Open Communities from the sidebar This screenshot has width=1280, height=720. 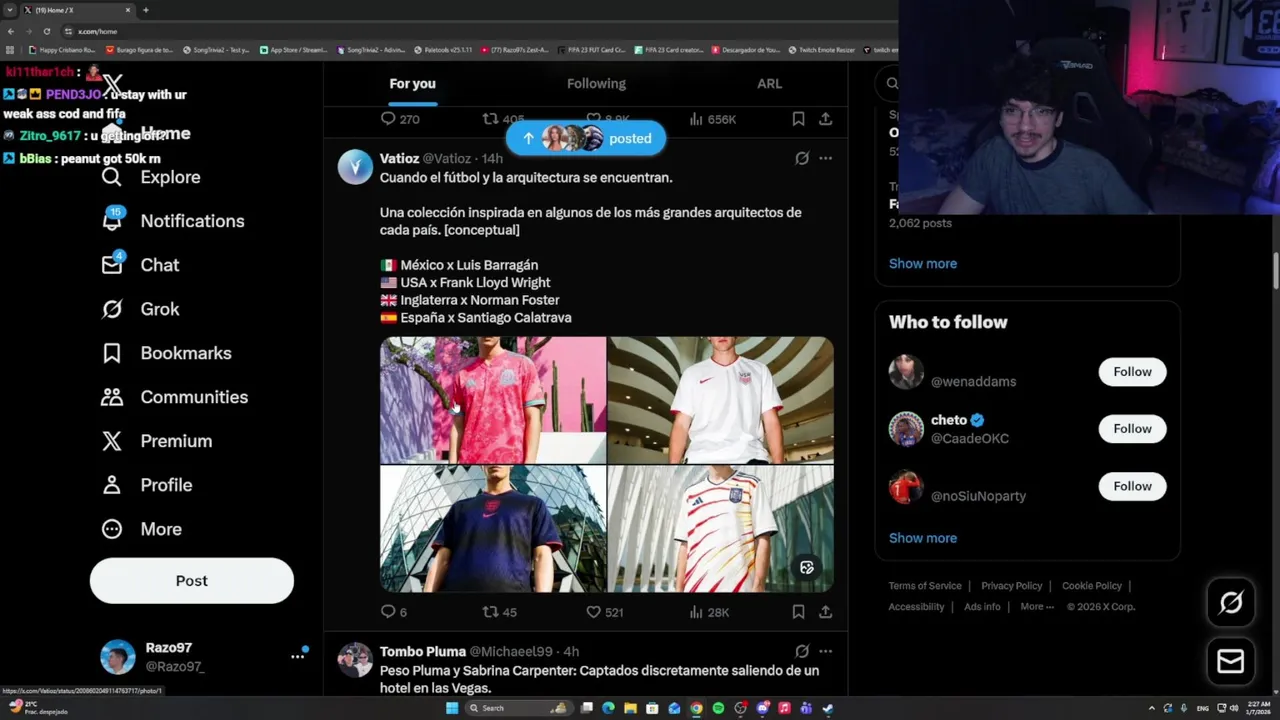[x=174, y=397]
